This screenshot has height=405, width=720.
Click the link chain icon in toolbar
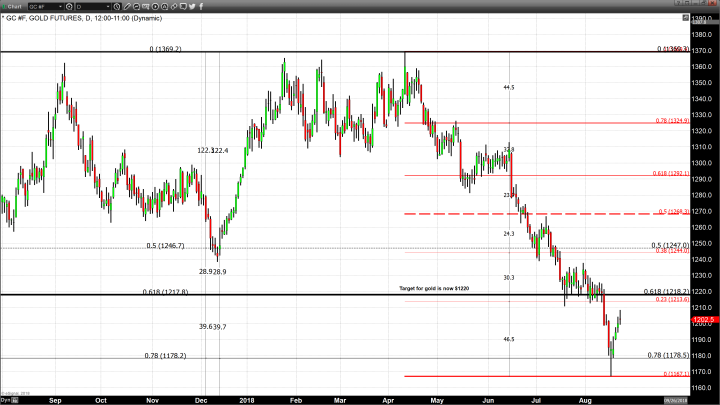pyautogui.click(x=174, y=7)
